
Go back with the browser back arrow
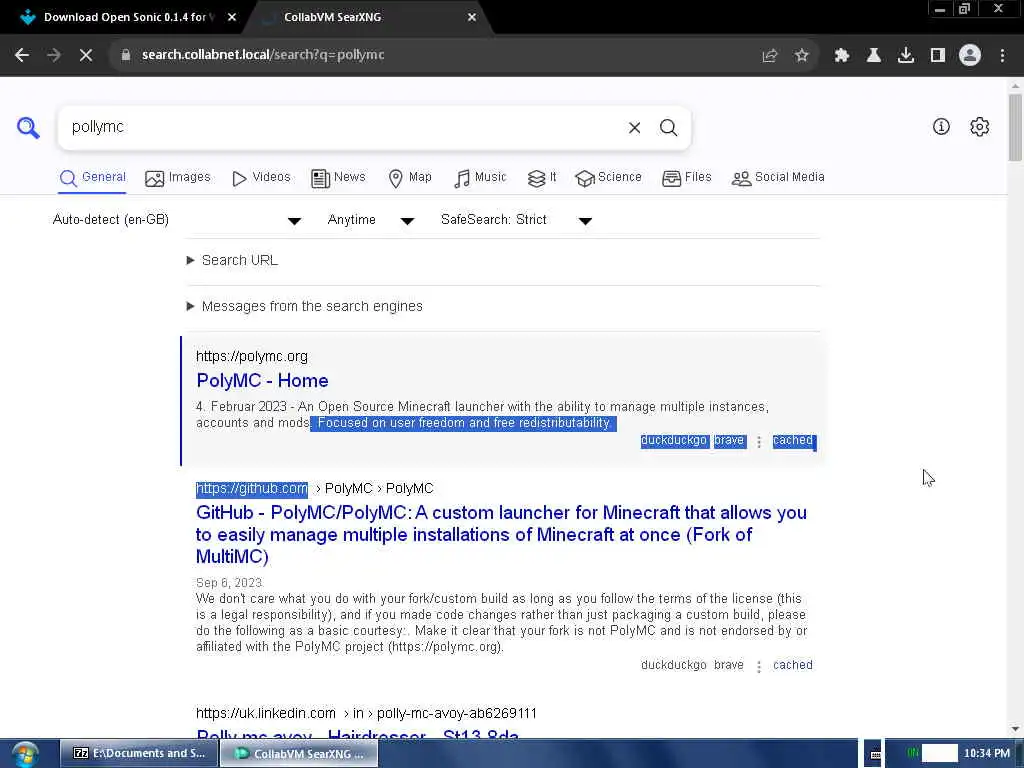click(22, 55)
